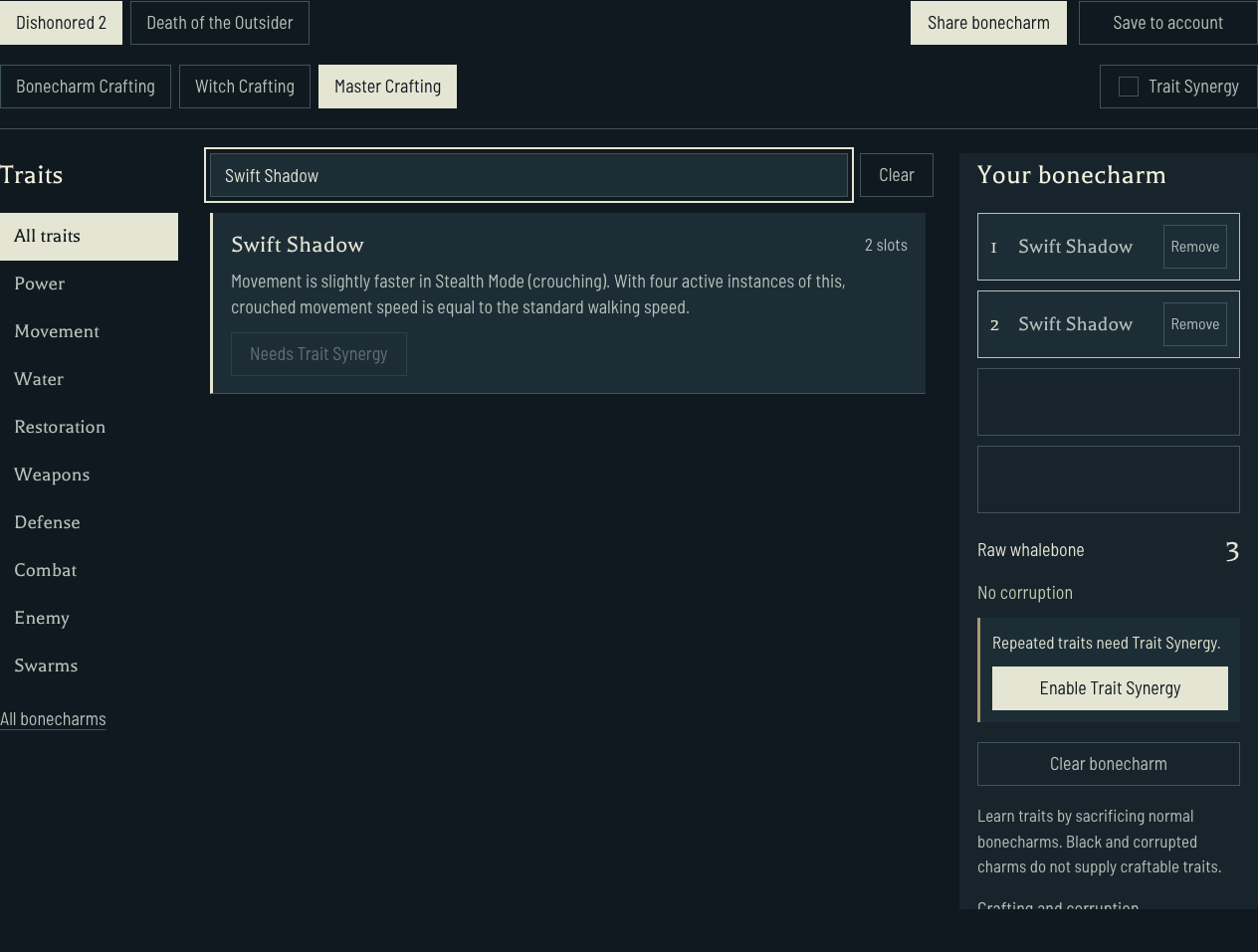The image size is (1258, 952).
Task: Switch to Death of the Outsider tab
Action: point(220,23)
